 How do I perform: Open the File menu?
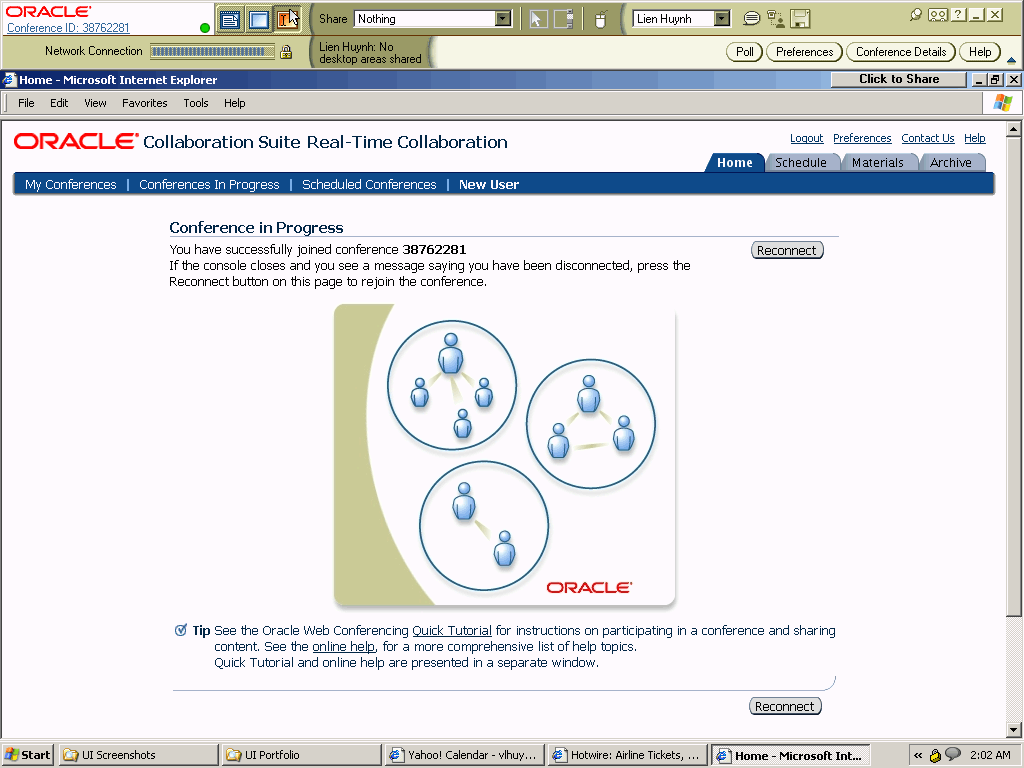coord(26,103)
